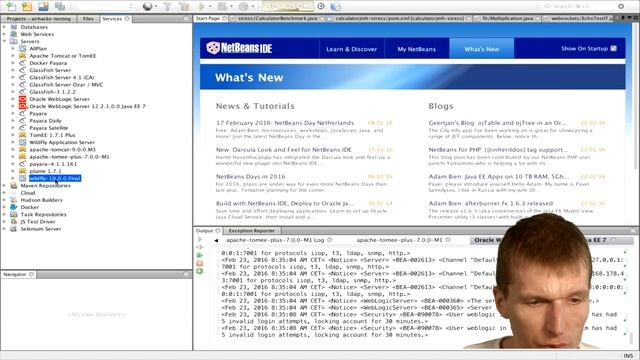Select Payara Satellite server in tree

point(49,128)
